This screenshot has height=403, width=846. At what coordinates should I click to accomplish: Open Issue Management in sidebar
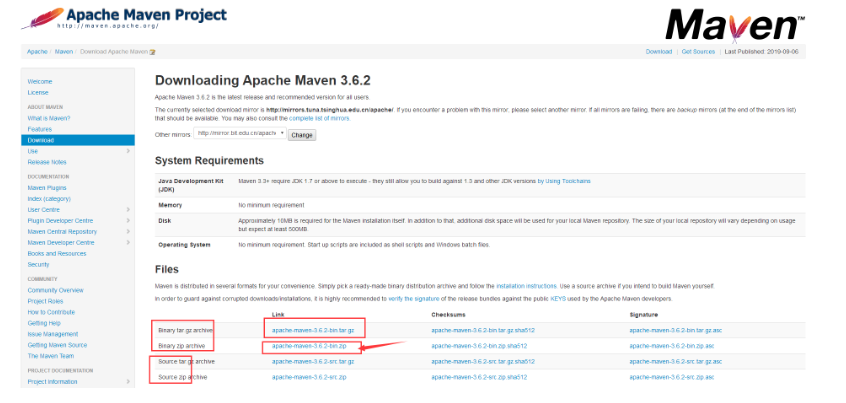53,334
